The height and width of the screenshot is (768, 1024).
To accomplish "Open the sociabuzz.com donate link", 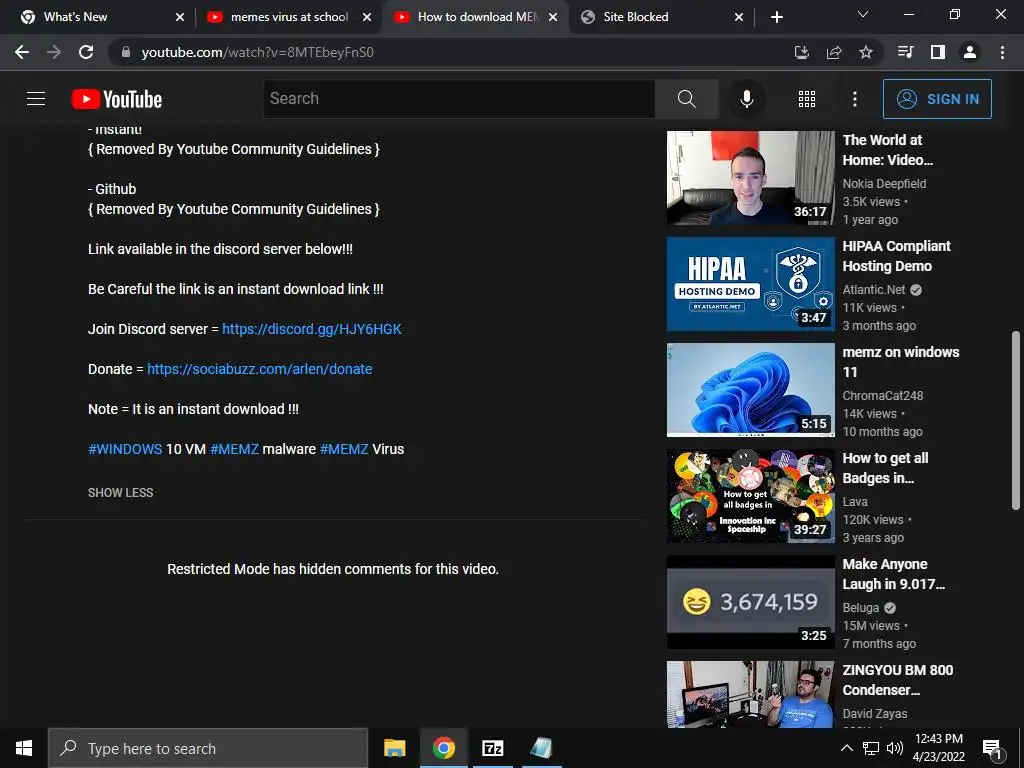I will [259, 369].
